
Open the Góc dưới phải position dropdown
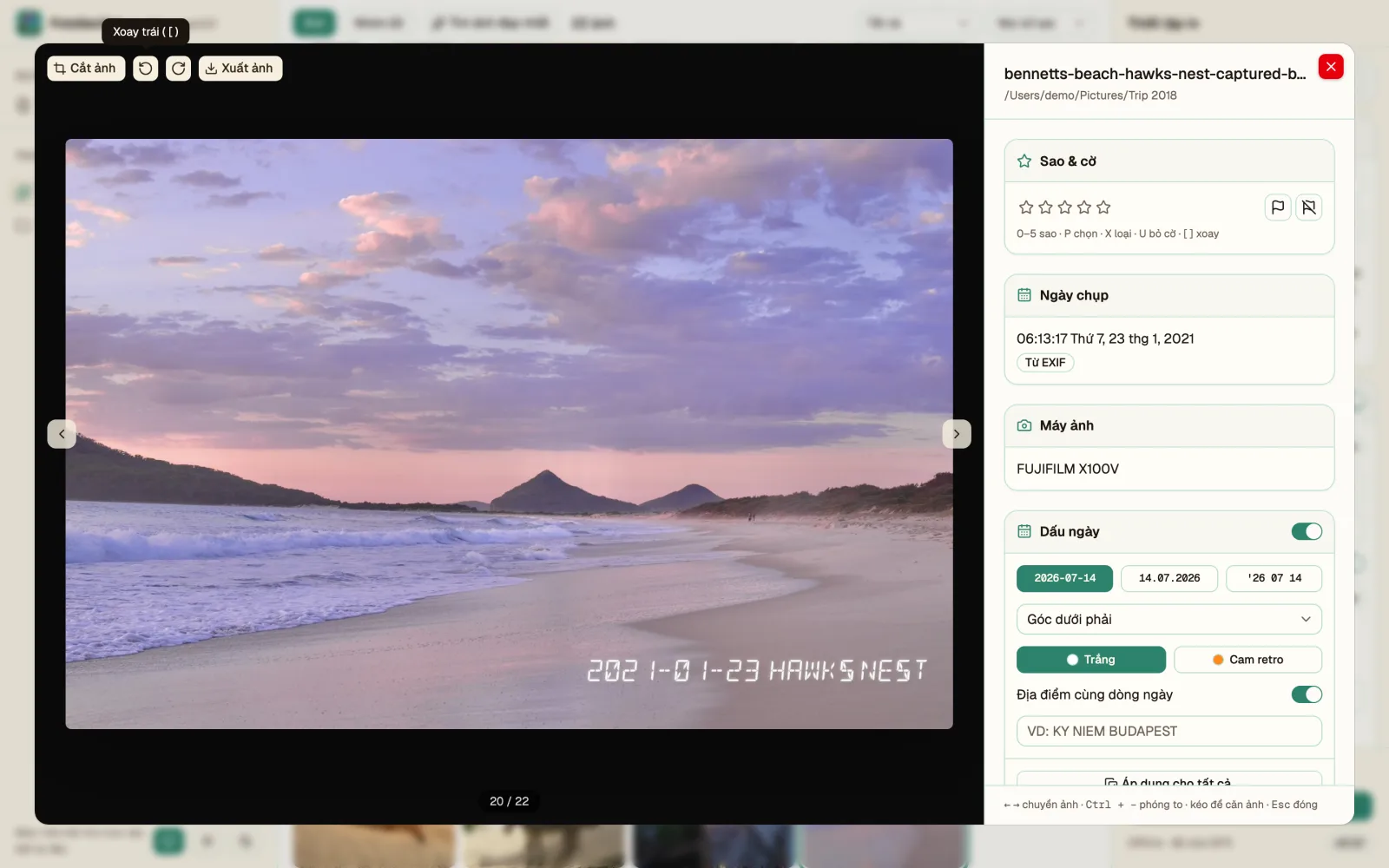(x=1169, y=620)
